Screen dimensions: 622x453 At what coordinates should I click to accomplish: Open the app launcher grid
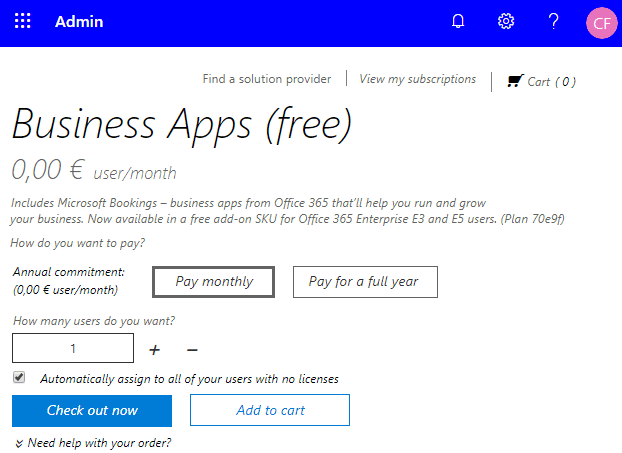tap(23, 21)
